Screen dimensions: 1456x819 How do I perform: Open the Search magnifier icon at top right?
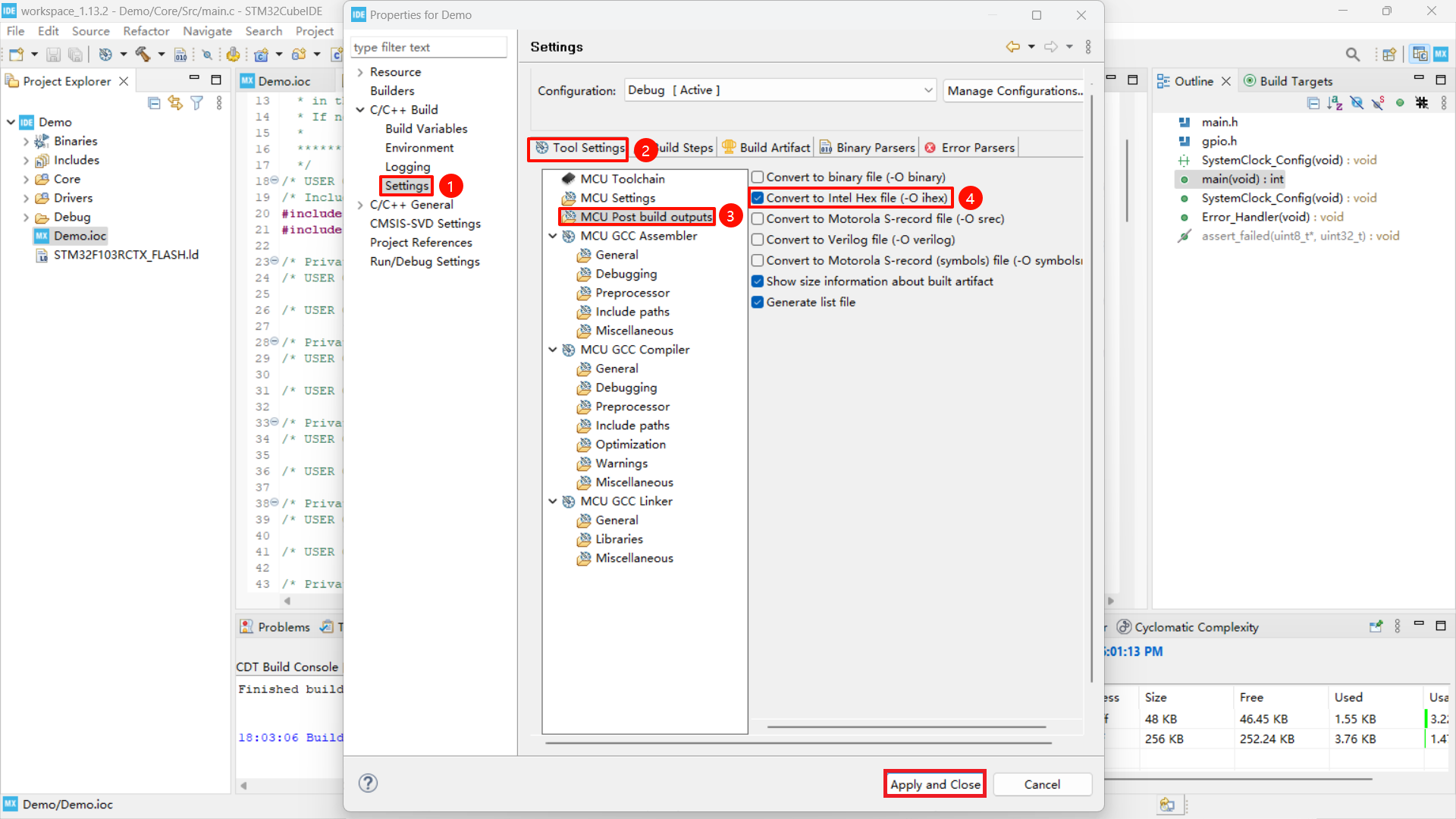pos(1352,55)
